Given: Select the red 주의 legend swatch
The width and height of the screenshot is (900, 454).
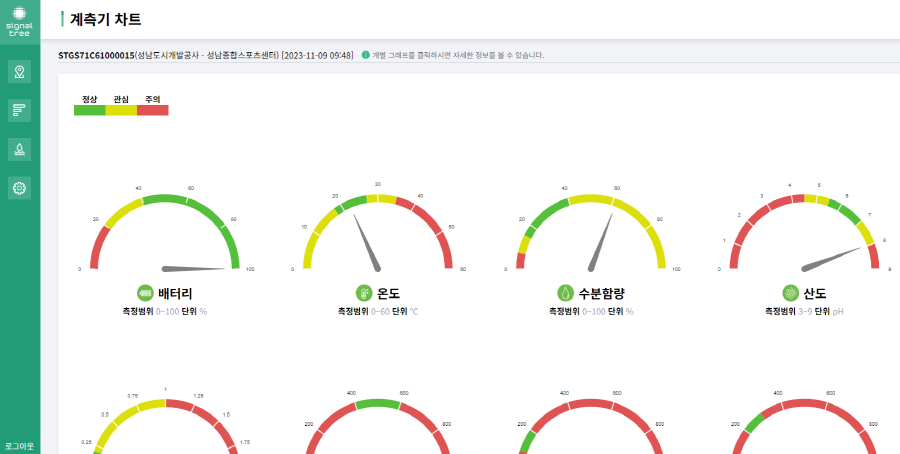Looking at the screenshot, I should coord(153,110).
